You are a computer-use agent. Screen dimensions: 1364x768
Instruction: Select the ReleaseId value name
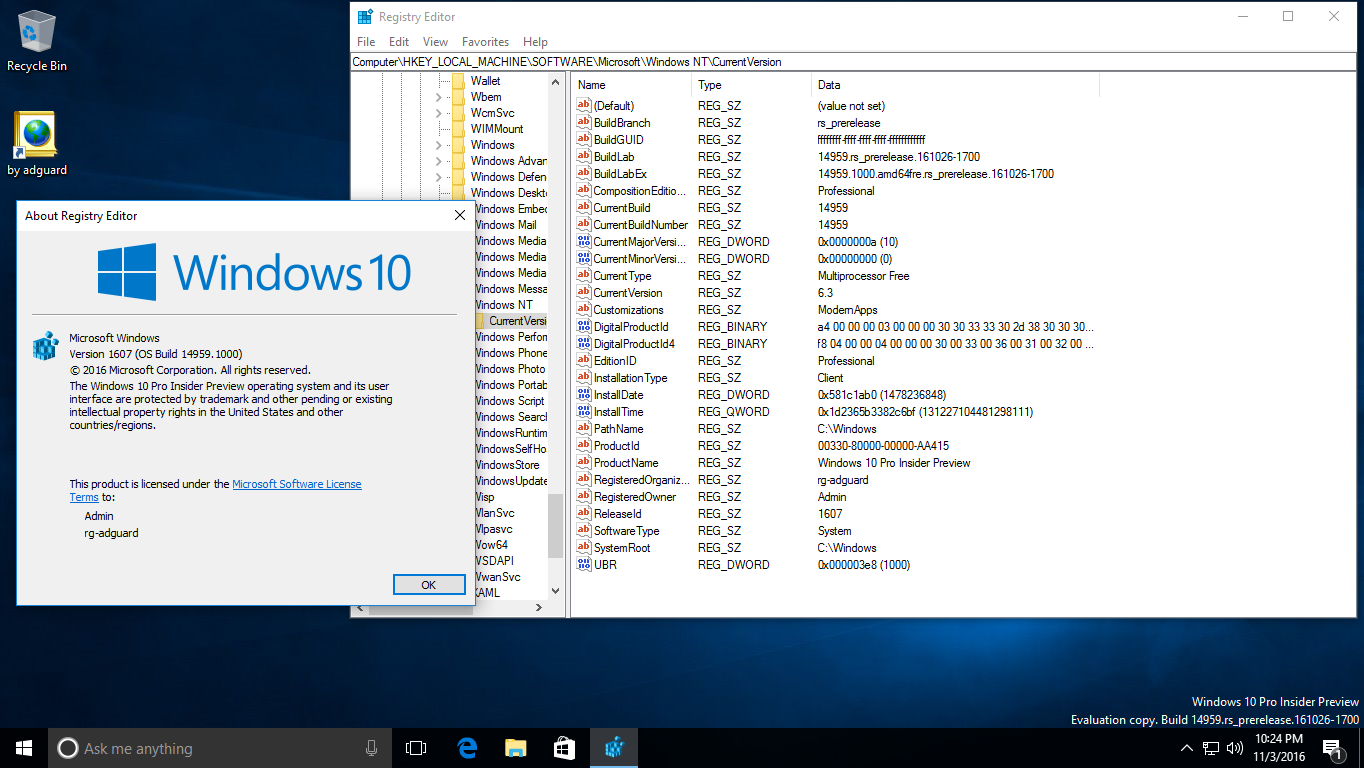tap(618, 514)
